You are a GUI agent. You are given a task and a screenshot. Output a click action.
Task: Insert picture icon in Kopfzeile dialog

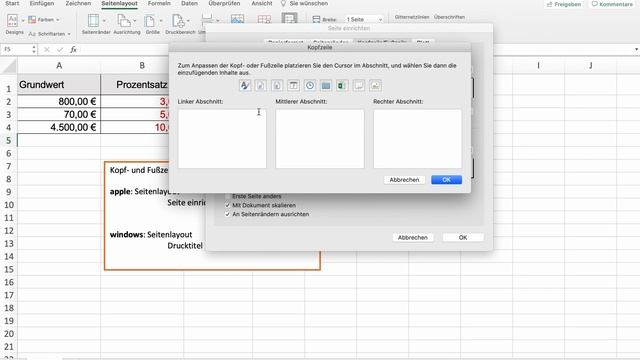click(x=375, y=85)
